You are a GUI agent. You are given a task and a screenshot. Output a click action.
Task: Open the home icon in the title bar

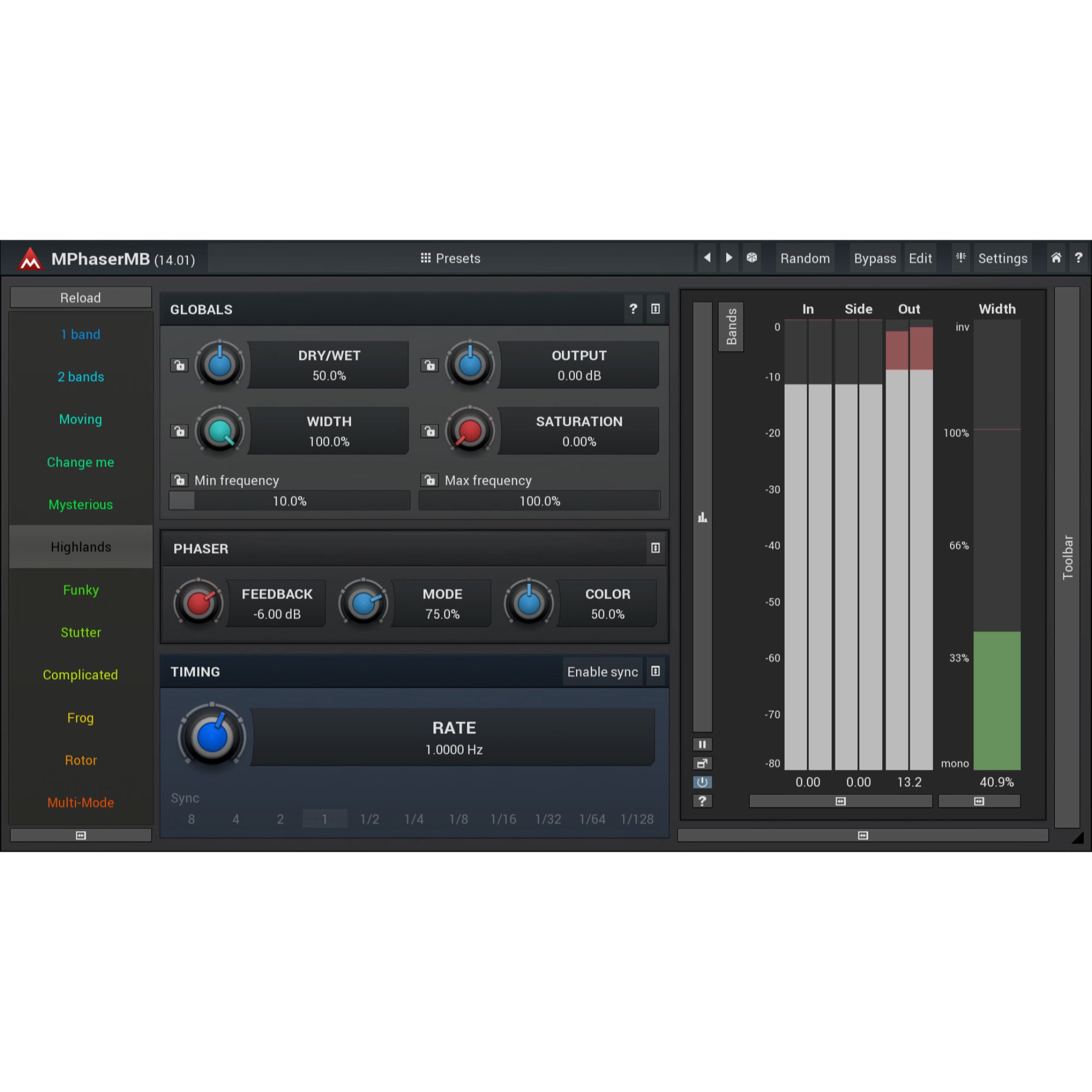(x=1056, y=258)
